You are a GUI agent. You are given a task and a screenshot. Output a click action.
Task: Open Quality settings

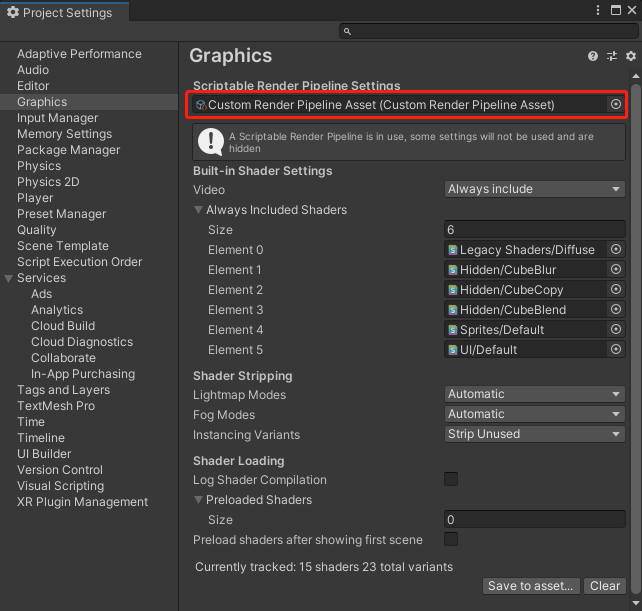(x=36, y=230)
